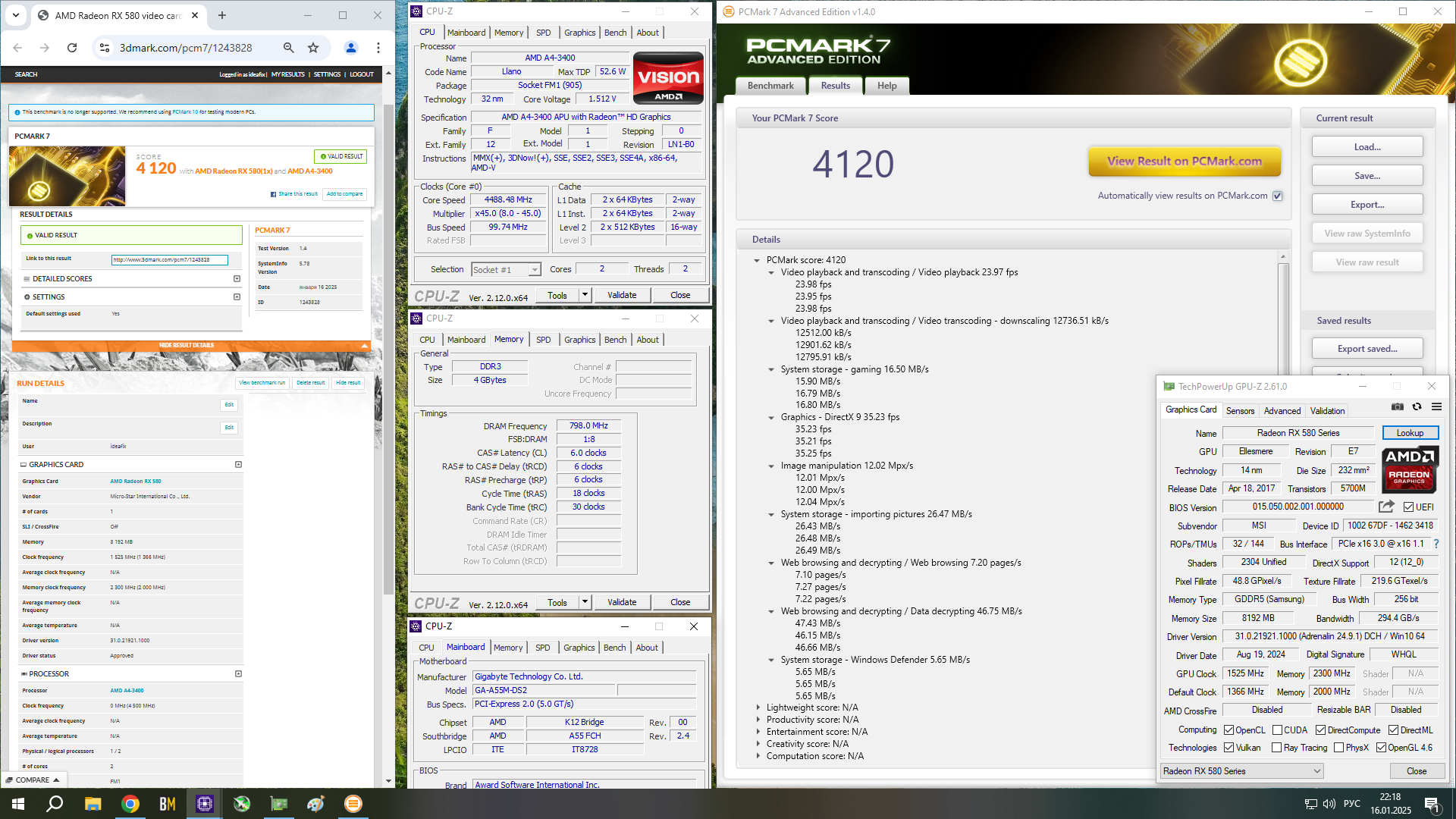
Task: Open the GPU-Z hamburger menu
Action: [1436, 407]
